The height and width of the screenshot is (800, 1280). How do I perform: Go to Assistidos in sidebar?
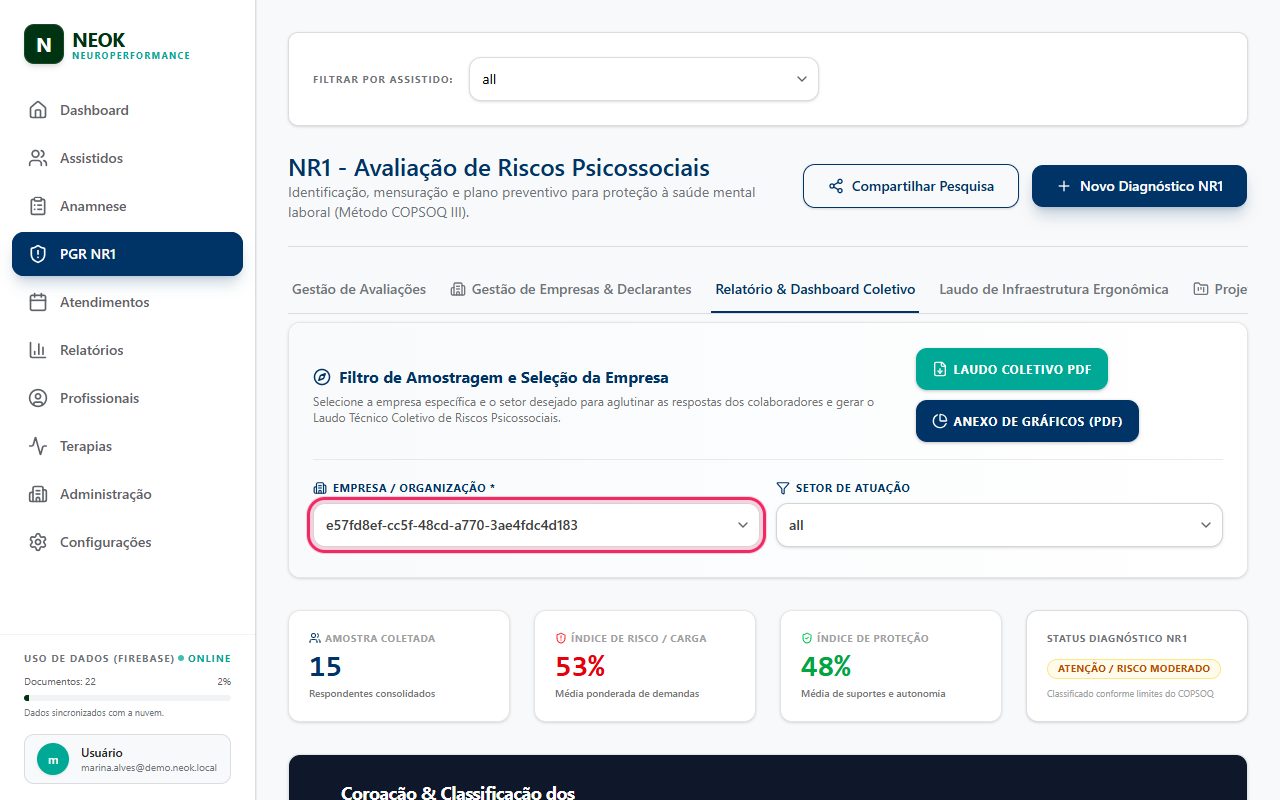point(127,158)
